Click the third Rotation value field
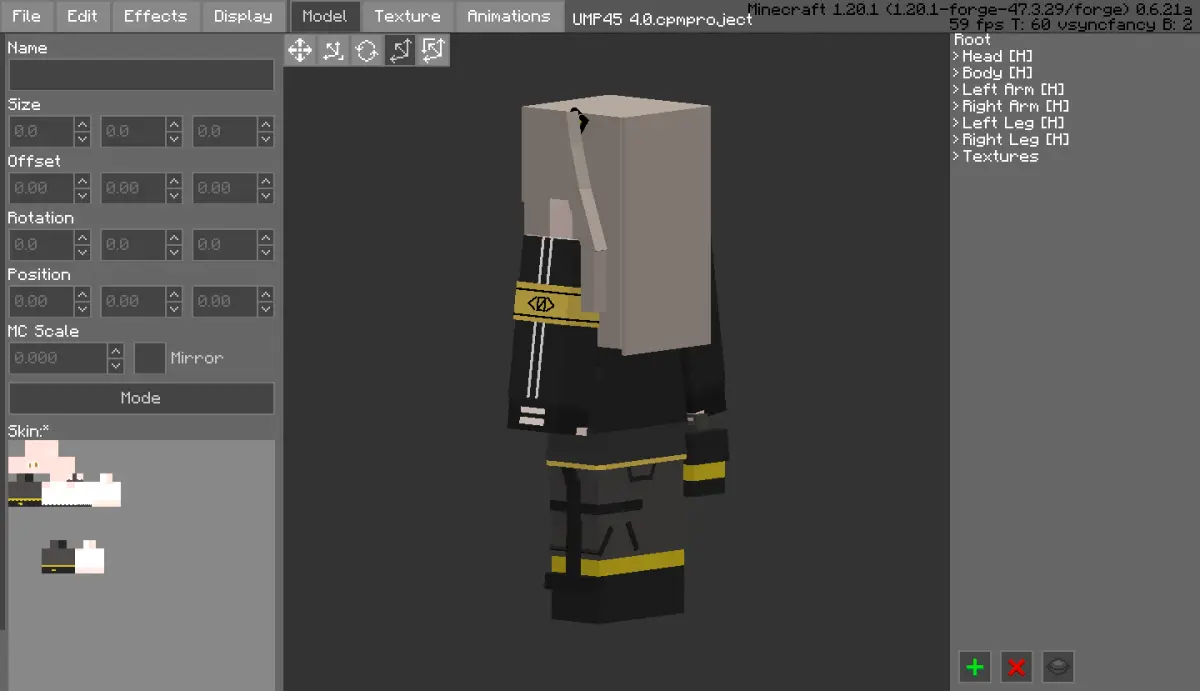Screen dimensions: 1200x691 click(x=225, y=245)
